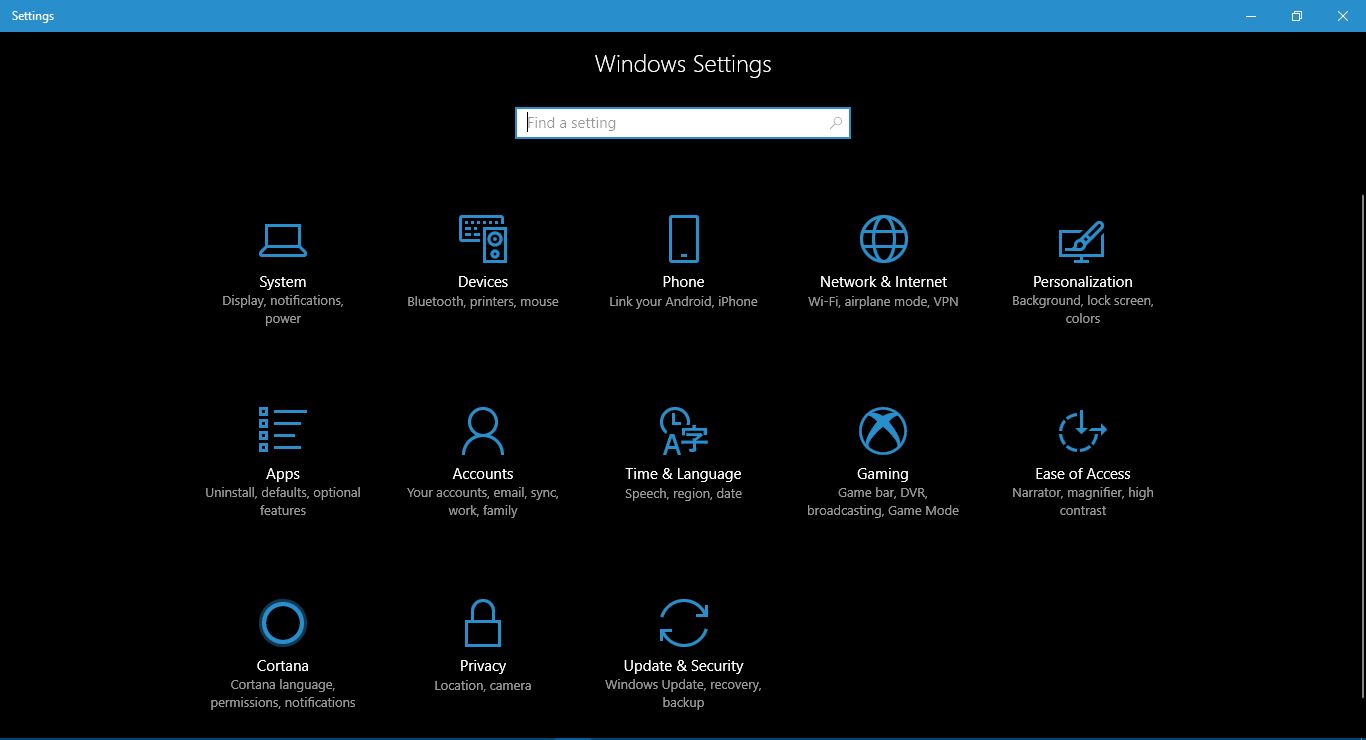Image resolution: width=1366 pixels, height=740 pixels.
Task: Click the search magnifier in the search box
Action: 836,122
